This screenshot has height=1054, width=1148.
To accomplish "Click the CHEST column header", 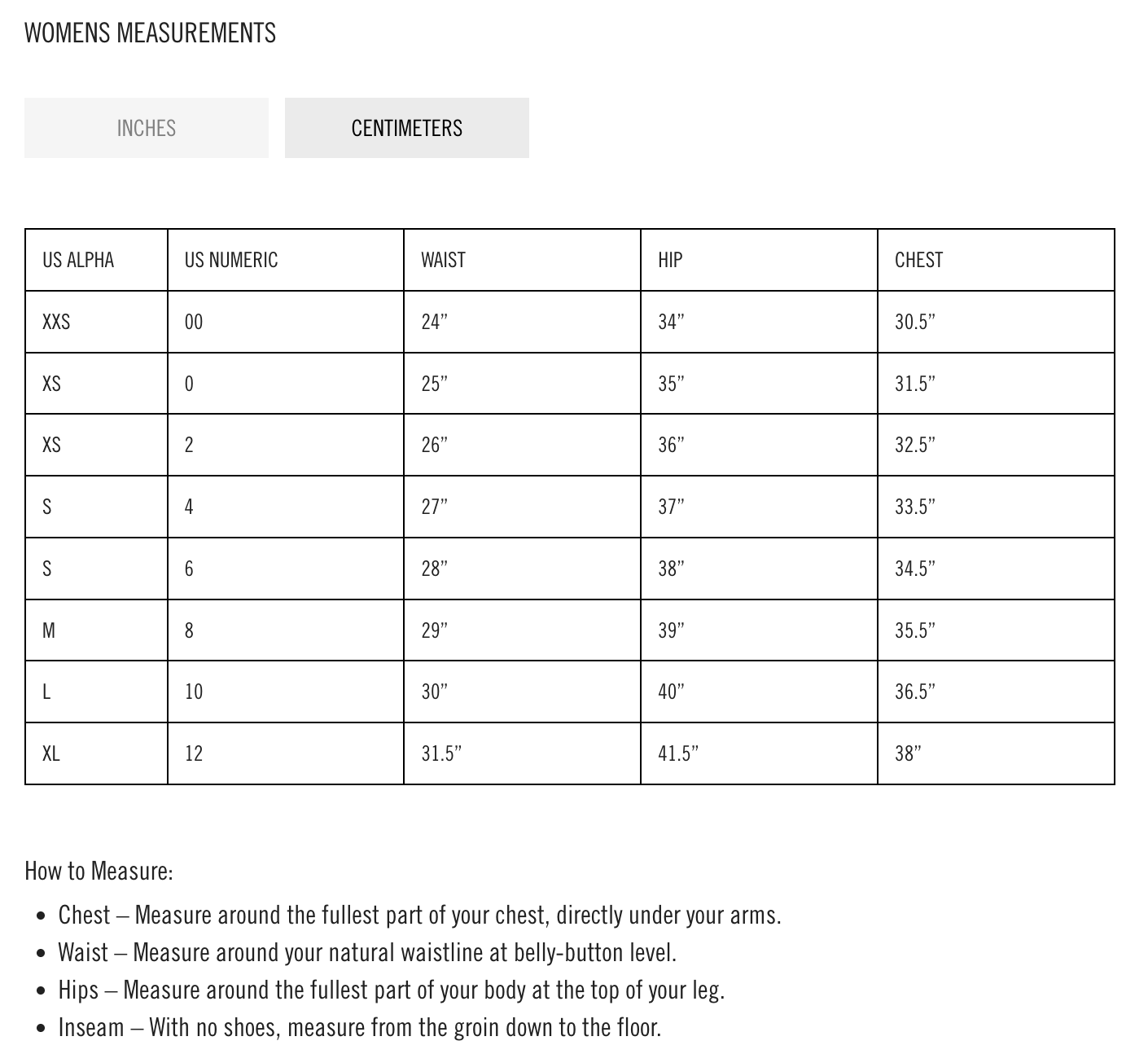I will (918, 260).
